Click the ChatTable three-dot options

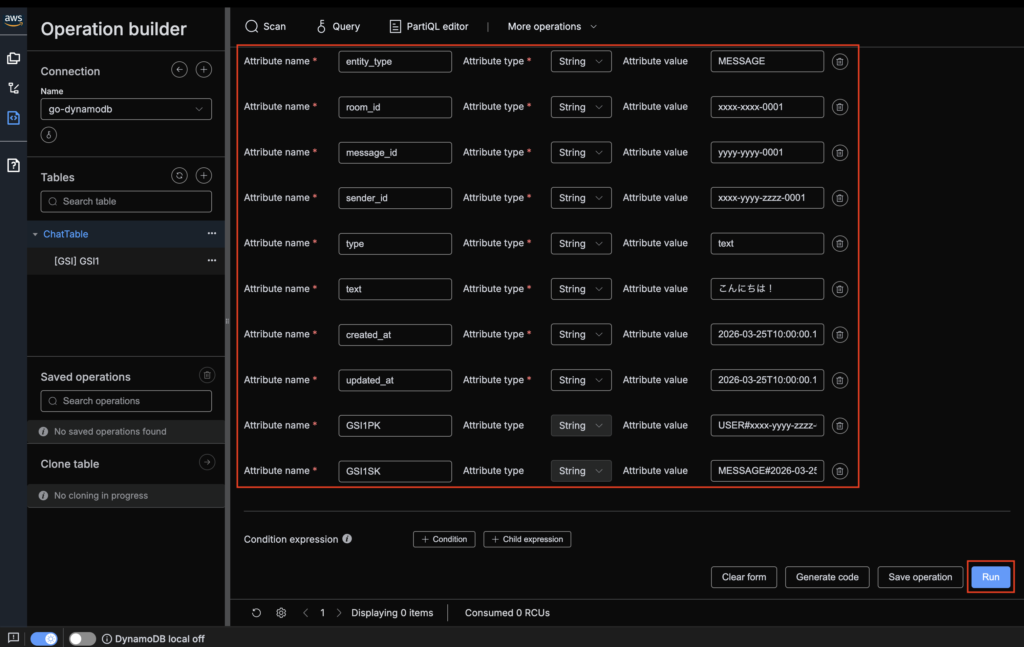[x=211, y=234]
